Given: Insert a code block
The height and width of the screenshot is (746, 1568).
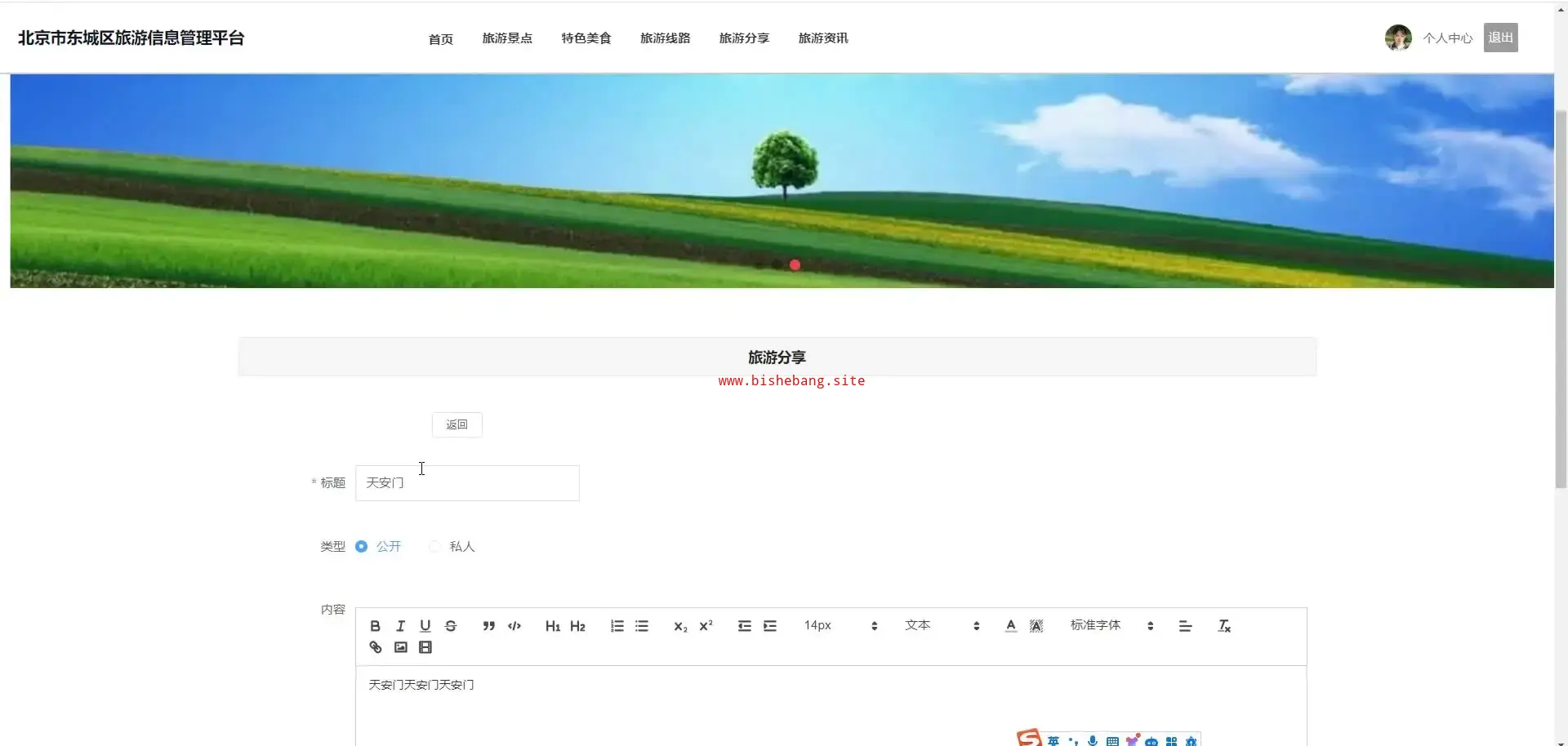Looking at the screenshot, I should coord(514,626).
